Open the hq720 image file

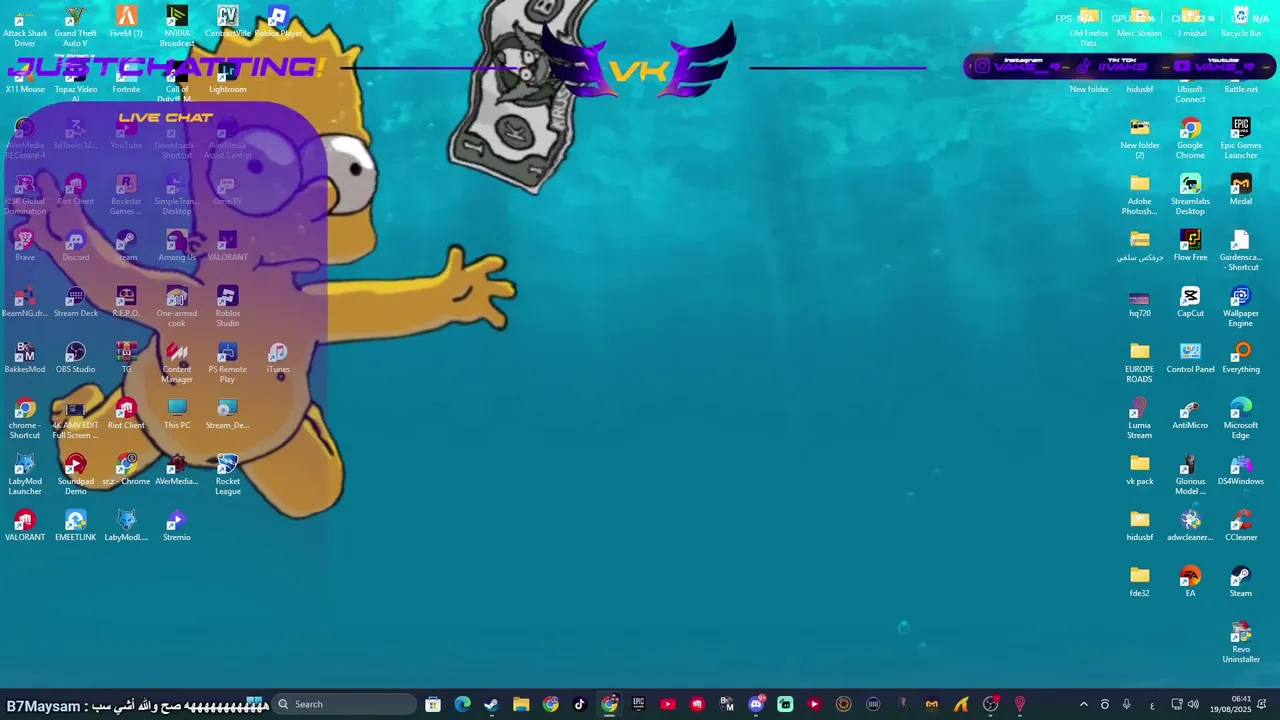1139,303
